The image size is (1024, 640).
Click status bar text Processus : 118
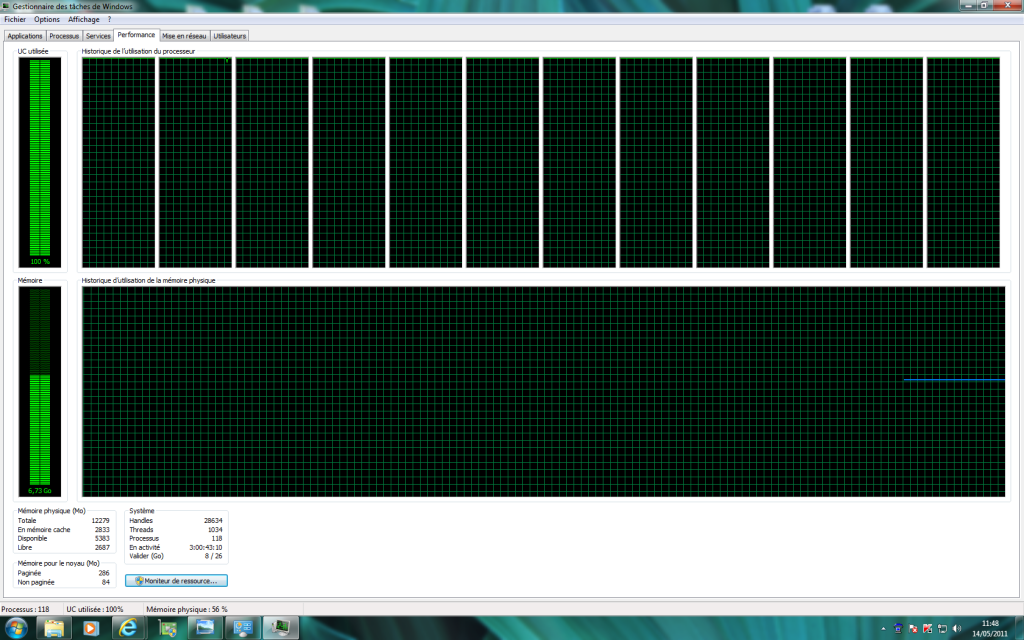[x=25, y=609]
